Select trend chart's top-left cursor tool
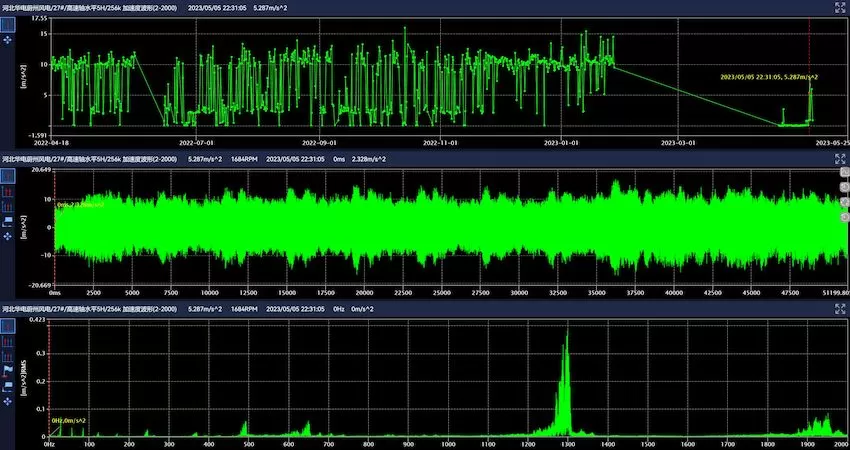850x450 pixels. point(9,23)
